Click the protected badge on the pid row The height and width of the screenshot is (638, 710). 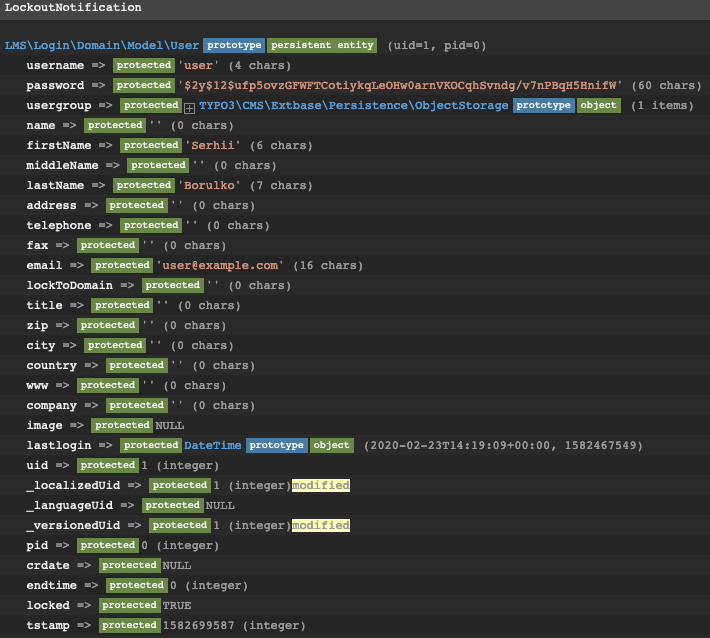pyautogui.click(x=108, y=545)
